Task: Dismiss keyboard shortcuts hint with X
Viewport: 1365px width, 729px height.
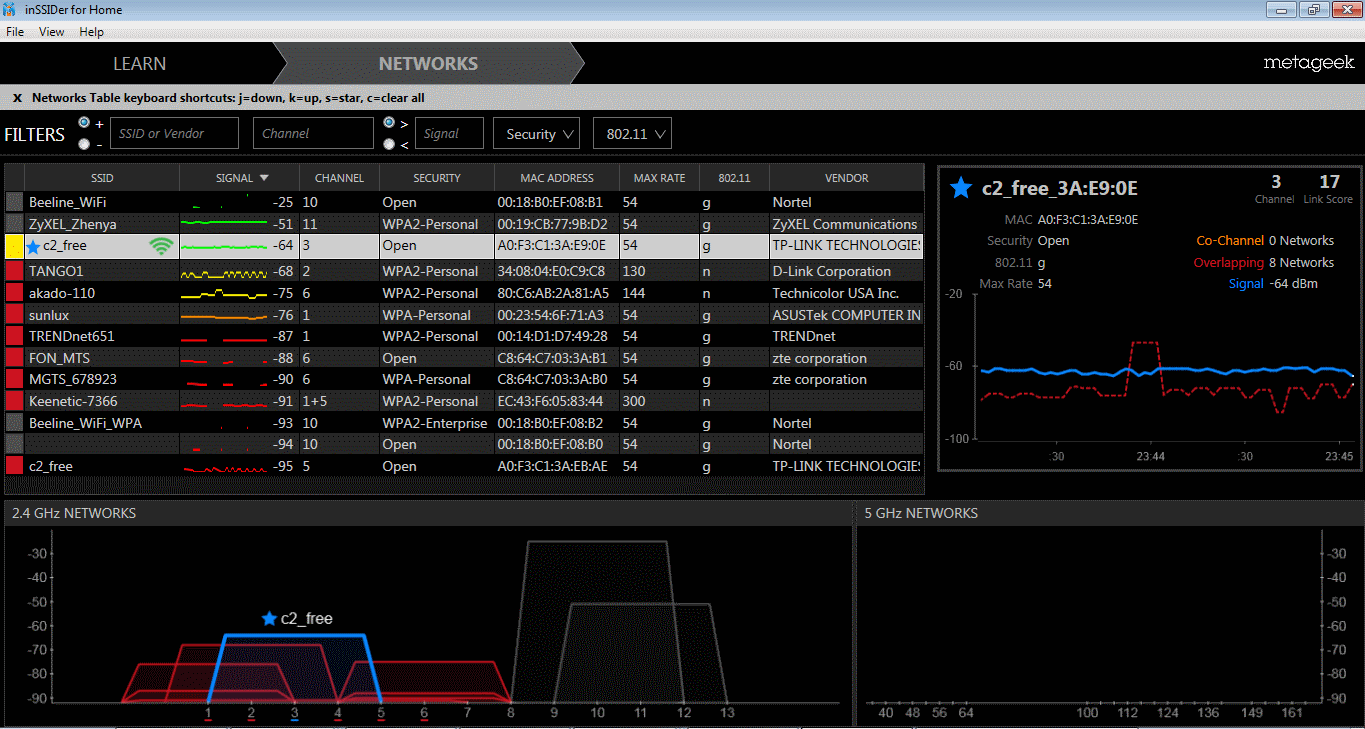Action: [x=17, y=98]
